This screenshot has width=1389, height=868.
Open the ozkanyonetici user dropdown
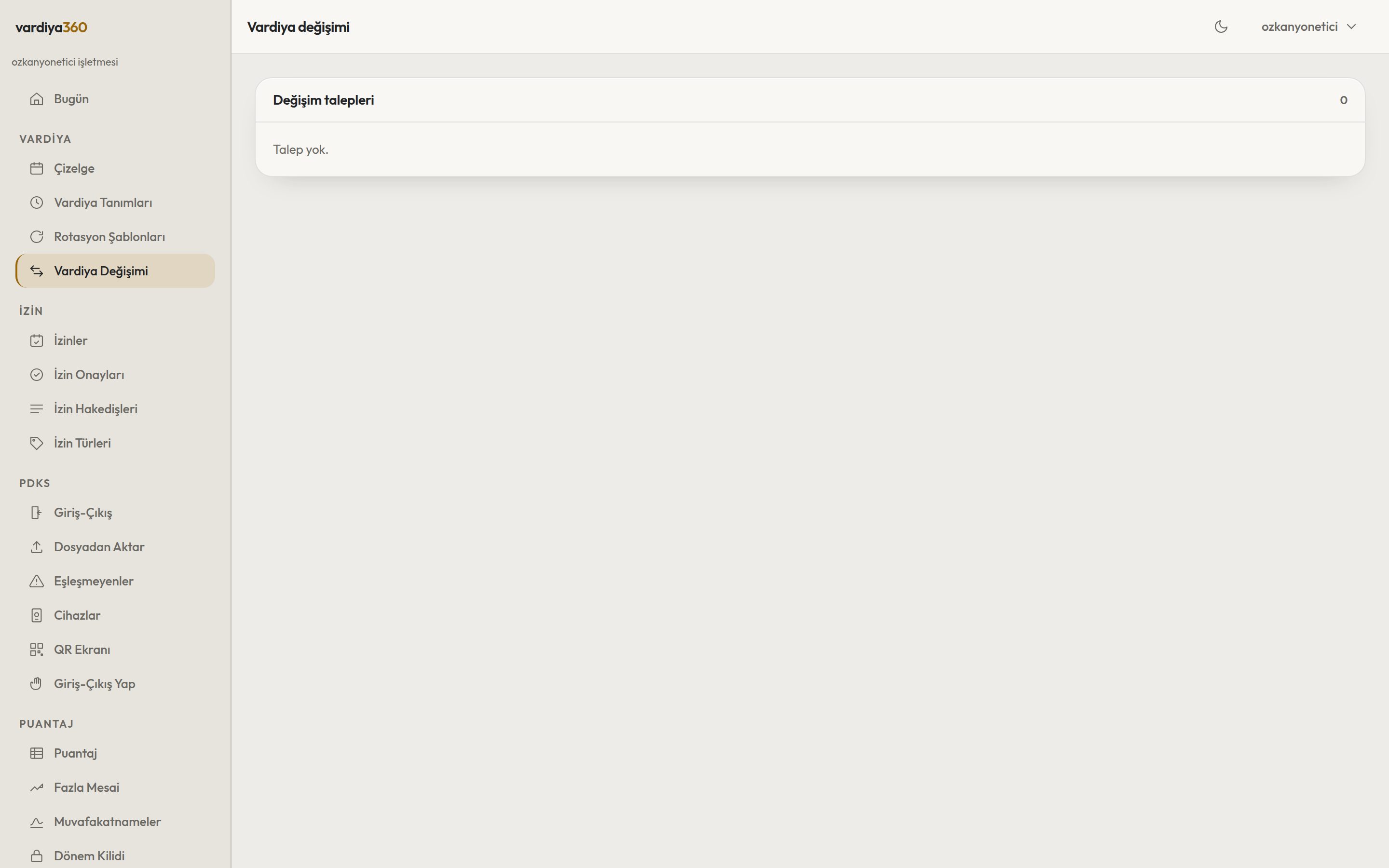click(1308, 27)
